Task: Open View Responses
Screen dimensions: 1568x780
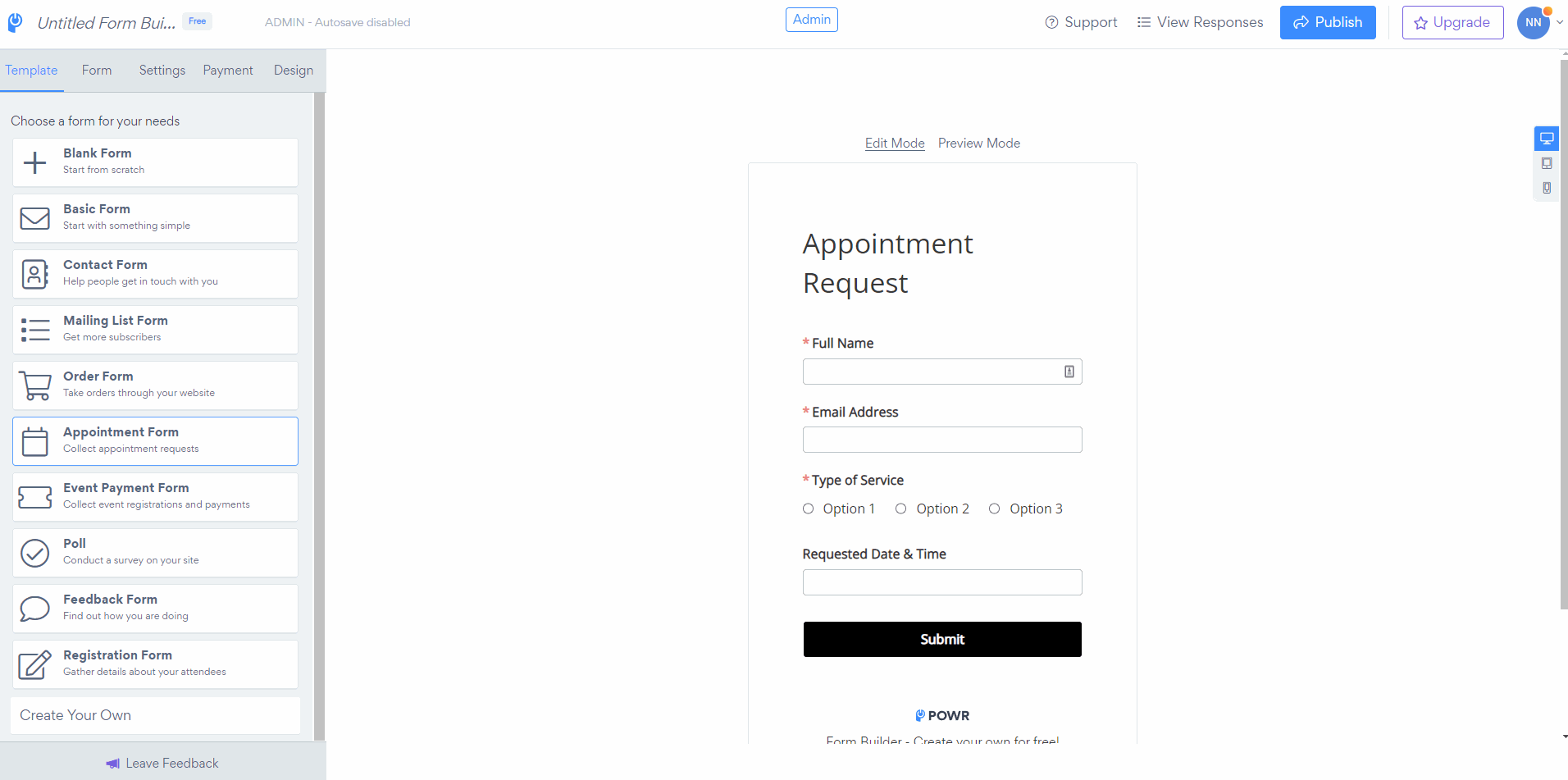Action: point(1201,23)
